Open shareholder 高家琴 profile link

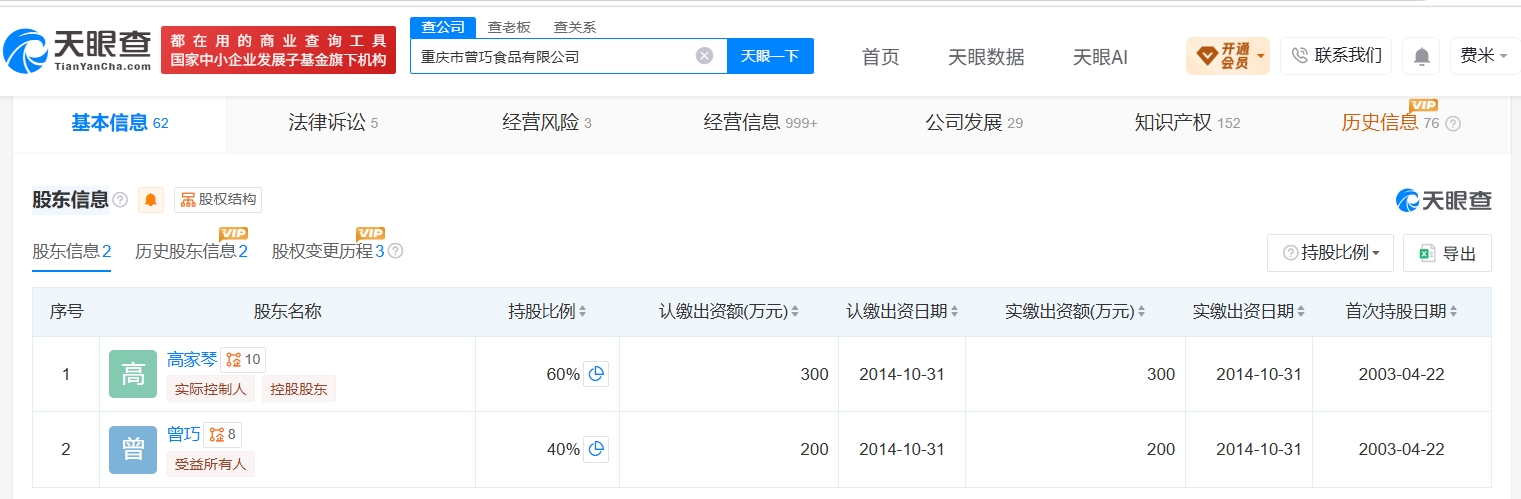[x=191, y=360]
